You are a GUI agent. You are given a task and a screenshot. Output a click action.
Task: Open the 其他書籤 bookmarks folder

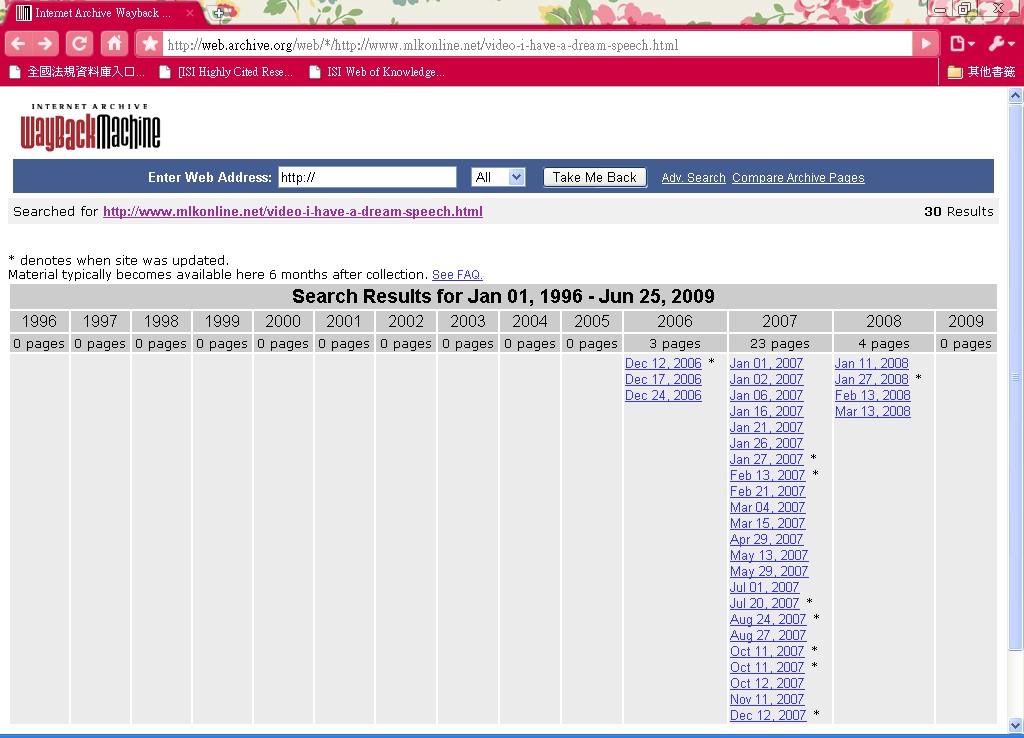point(981,72)
